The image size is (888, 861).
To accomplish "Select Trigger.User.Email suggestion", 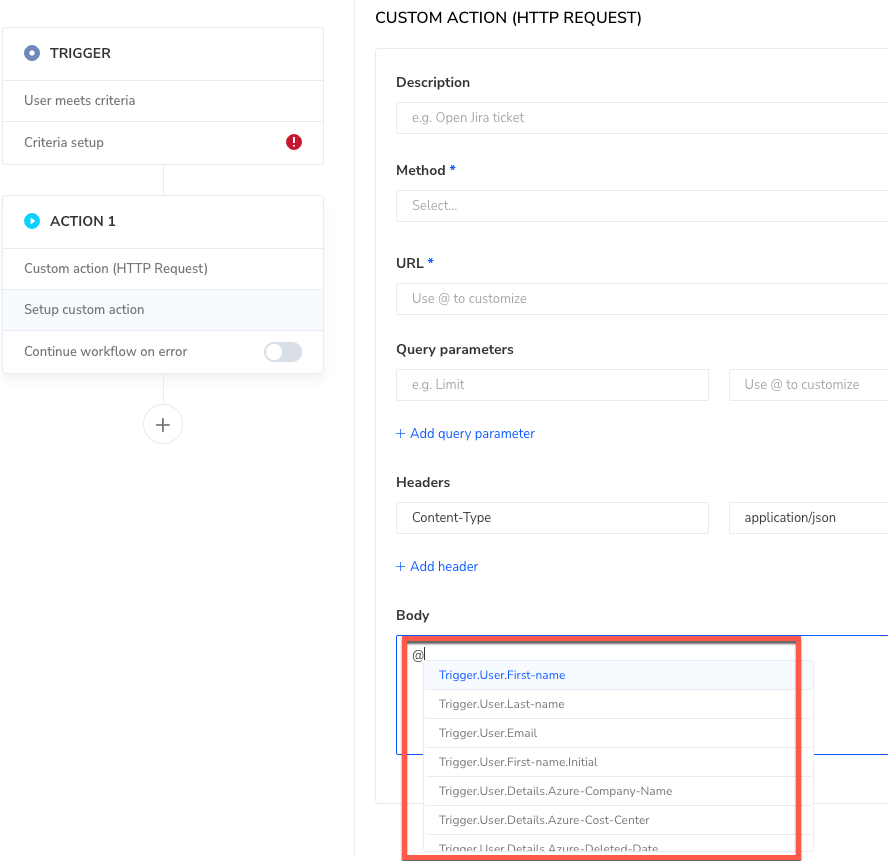I will [x=618, y=733].
